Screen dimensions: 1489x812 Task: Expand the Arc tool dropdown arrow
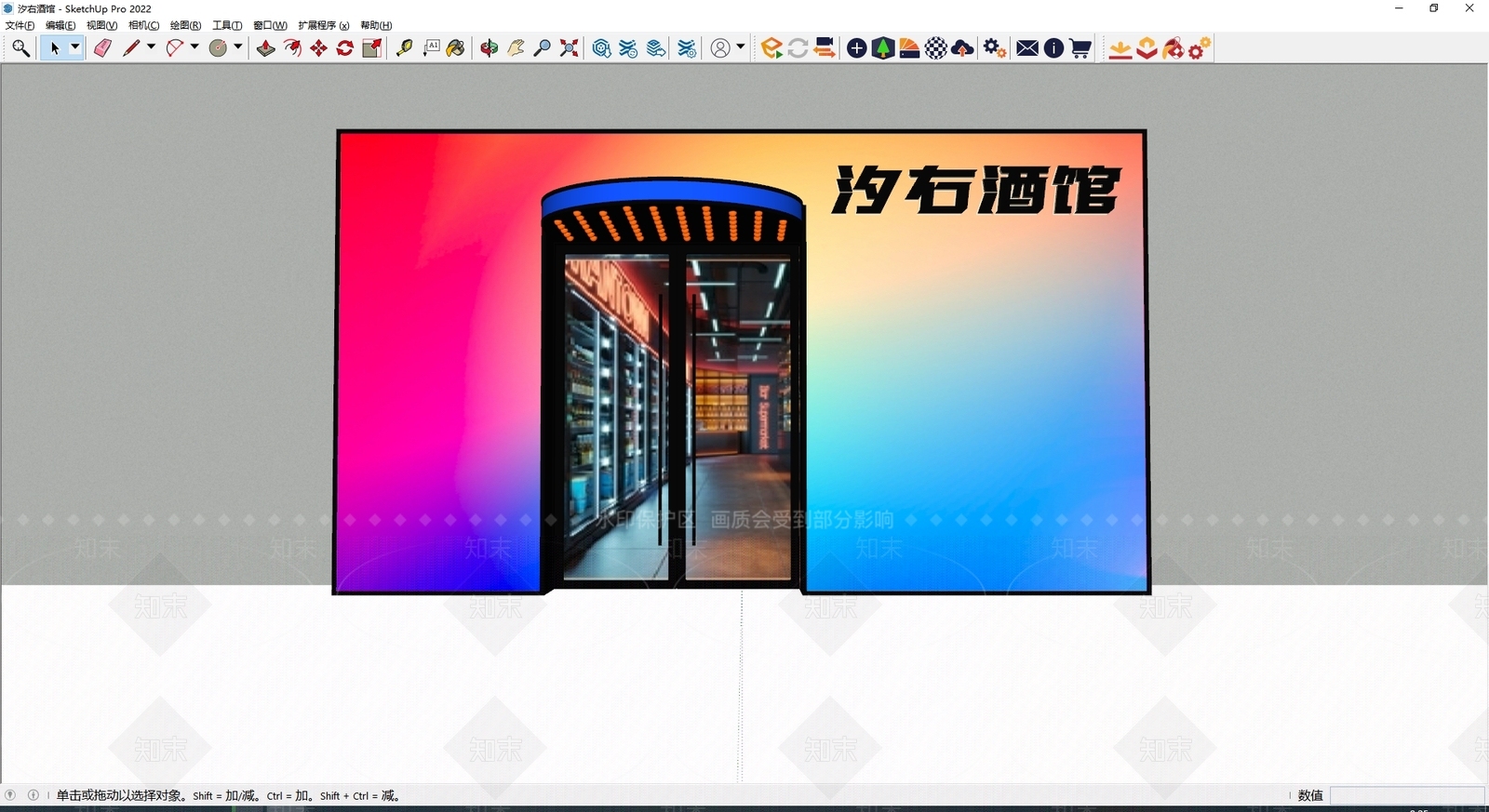pos(195,47)
